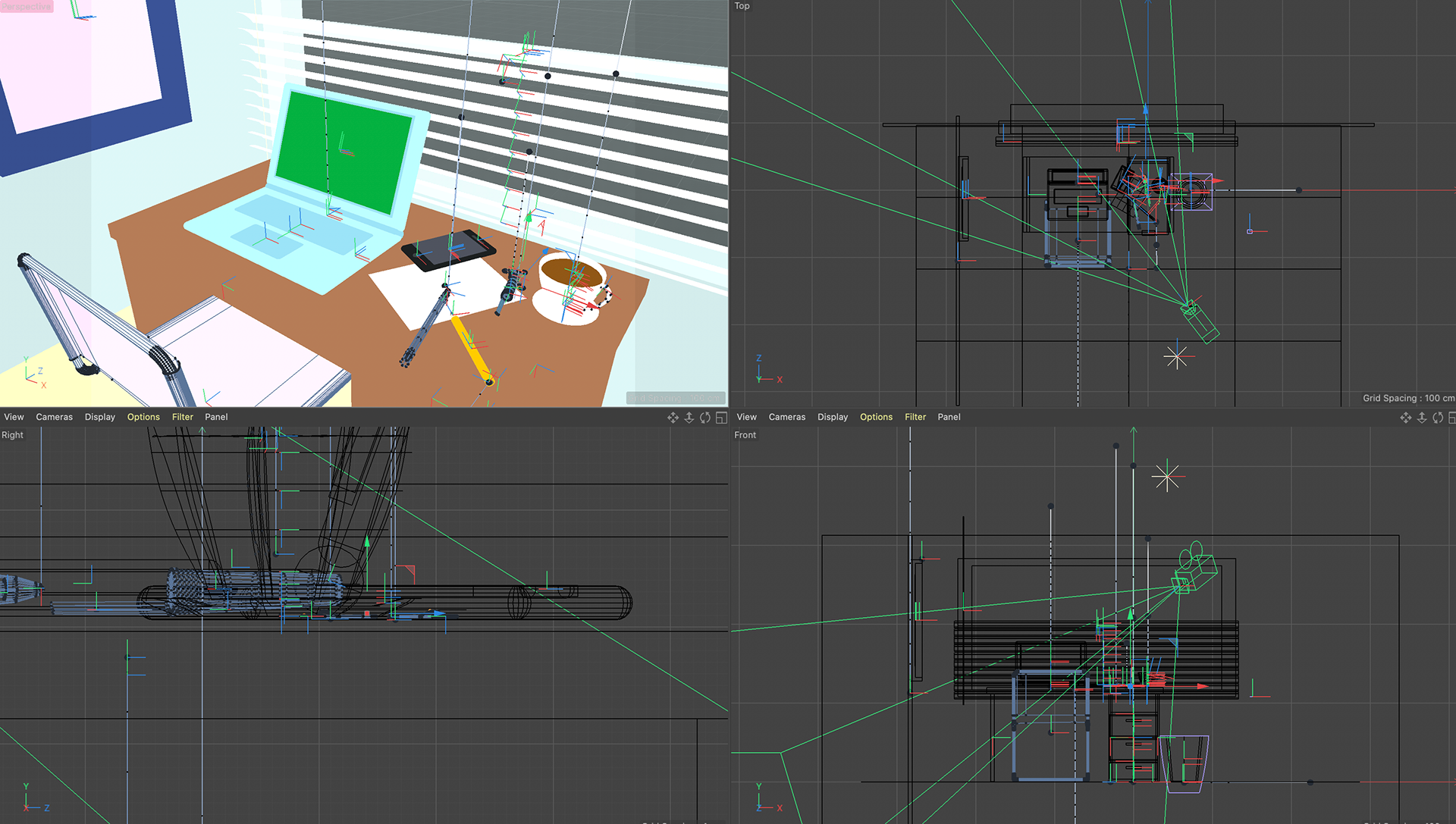Click the zoom camera icon in Front view
Image resolution: width=1456 pixels, height=824 pixels.
[x=1422, y=418]
